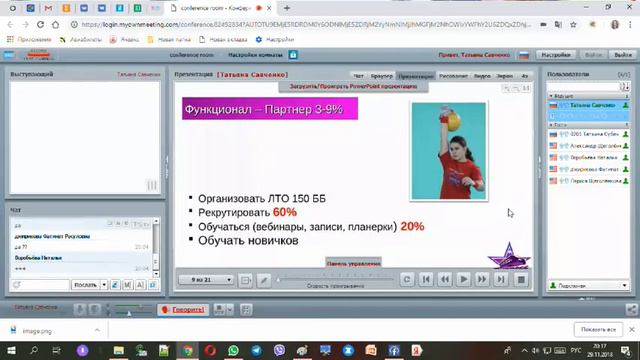Click the Russian flag language icon
640x360 pixels.
pyautogui.click(x=524, y=55)
